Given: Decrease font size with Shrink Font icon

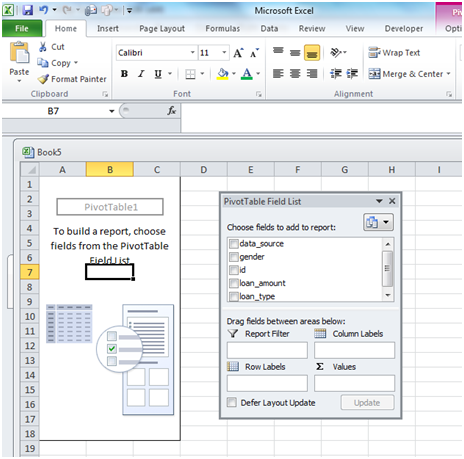Looking at the screenshot, I should tap(255, 53).
